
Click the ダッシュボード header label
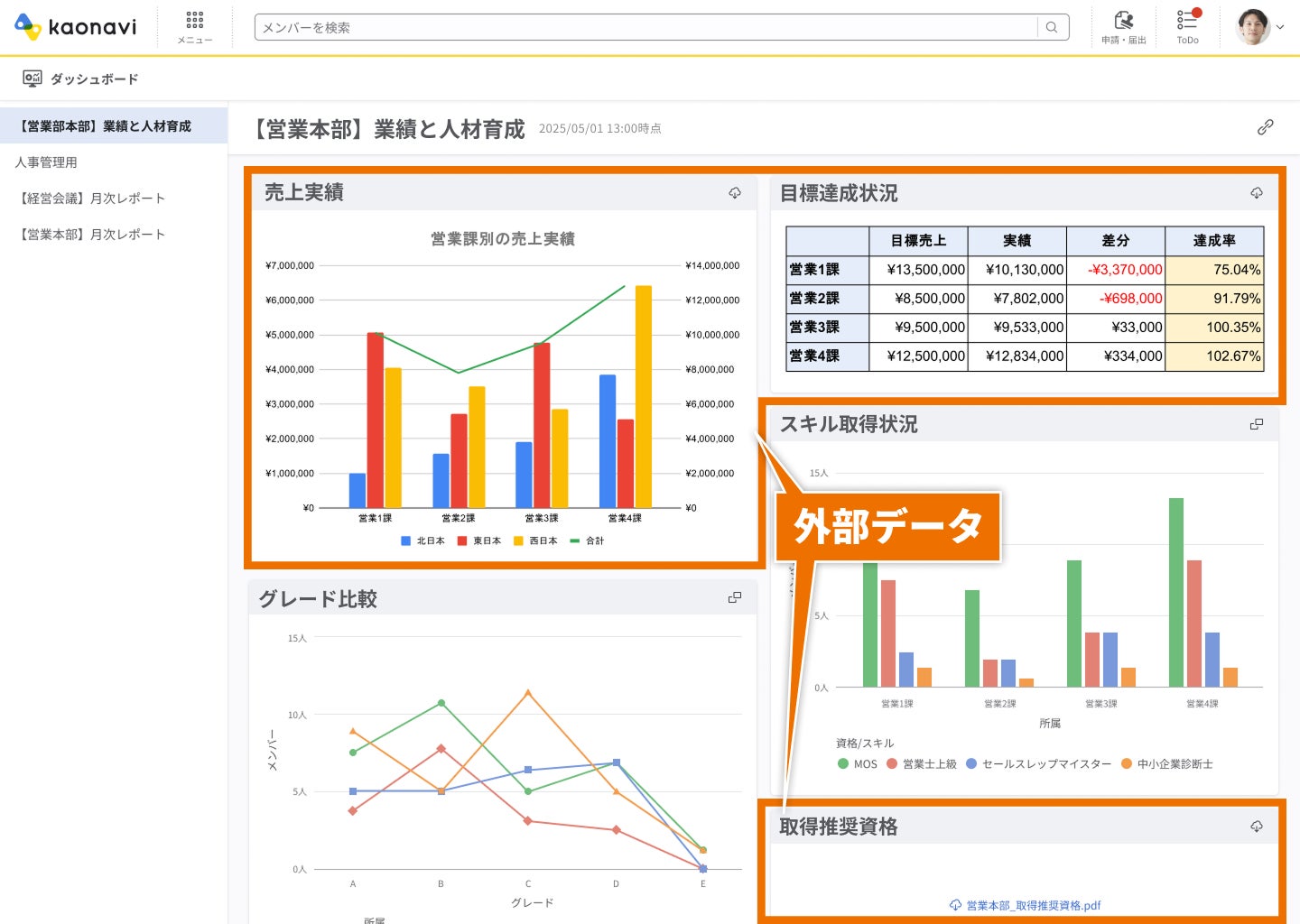click(95, 79)
